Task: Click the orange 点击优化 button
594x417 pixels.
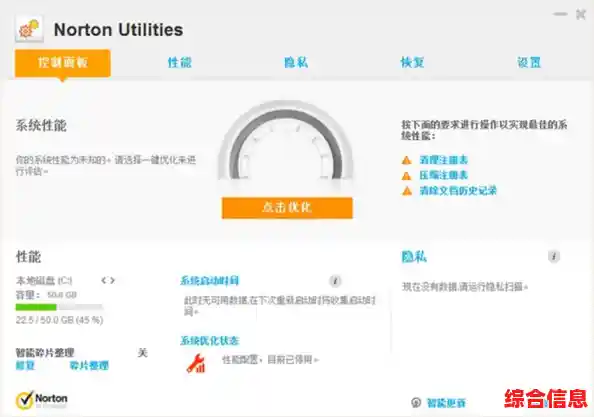Action: [x=287, y=208]
